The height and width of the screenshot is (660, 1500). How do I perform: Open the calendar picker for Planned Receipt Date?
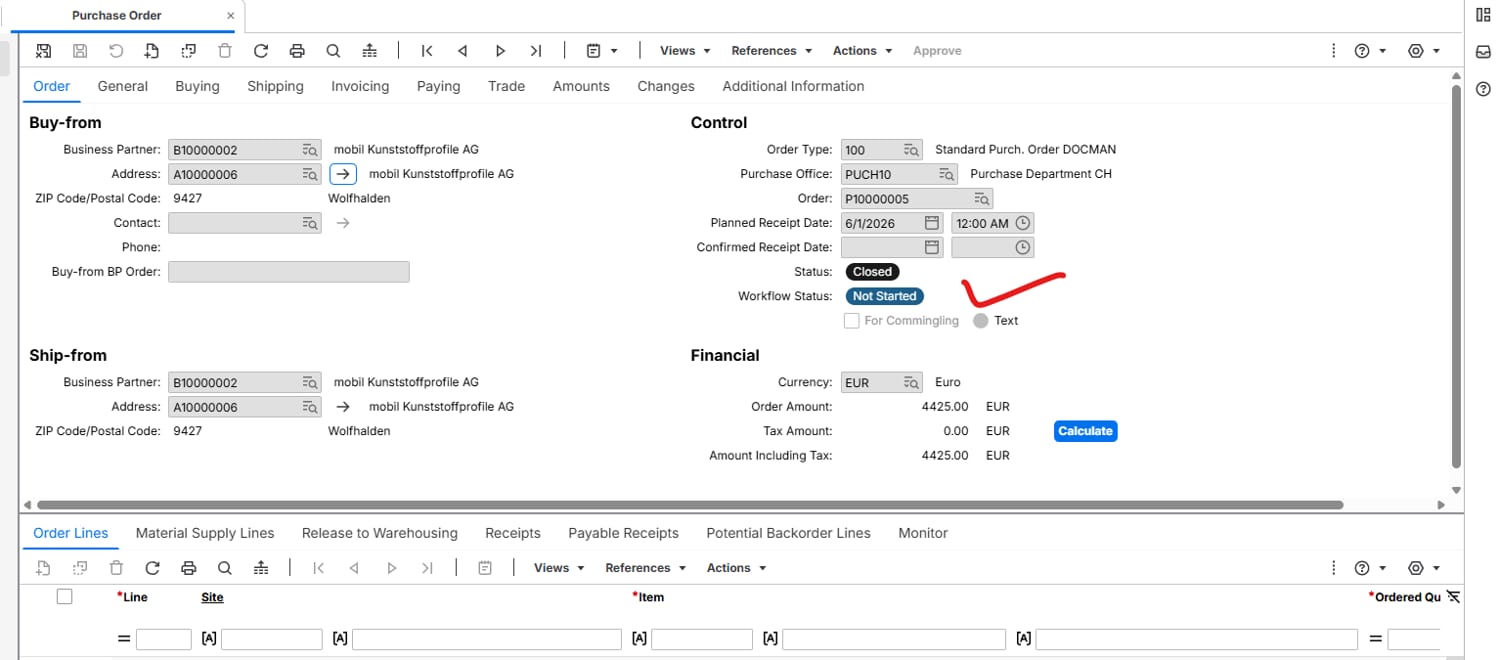(932, 223)
